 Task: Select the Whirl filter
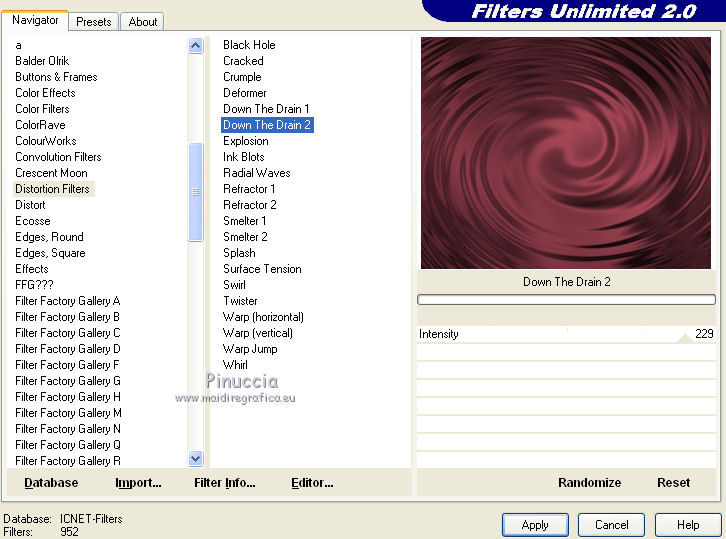(235, 365)
